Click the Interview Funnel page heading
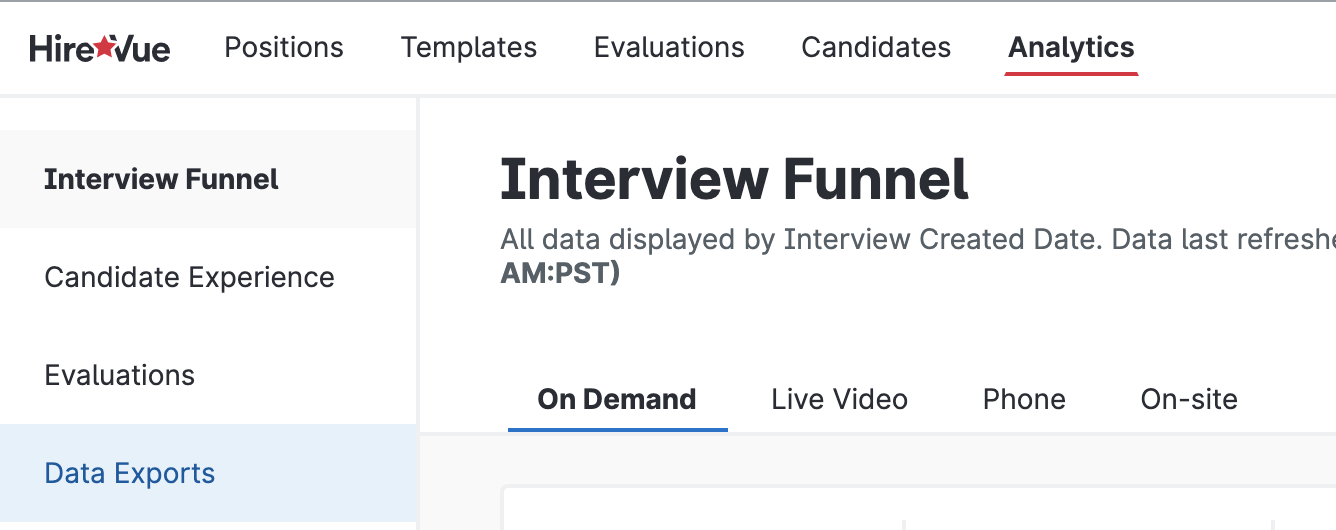The image size is (1336, 530). [734, 180]
